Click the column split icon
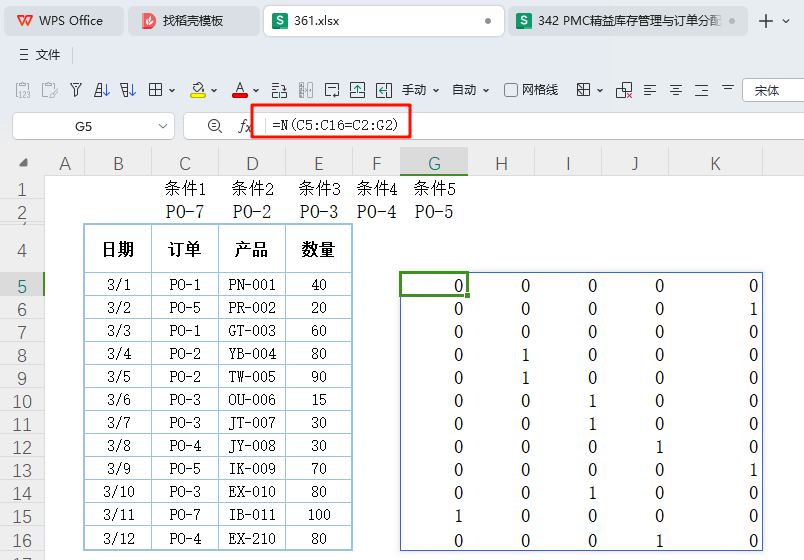The image size is (804, 560). pyautogui.click(x=306, y=90)
